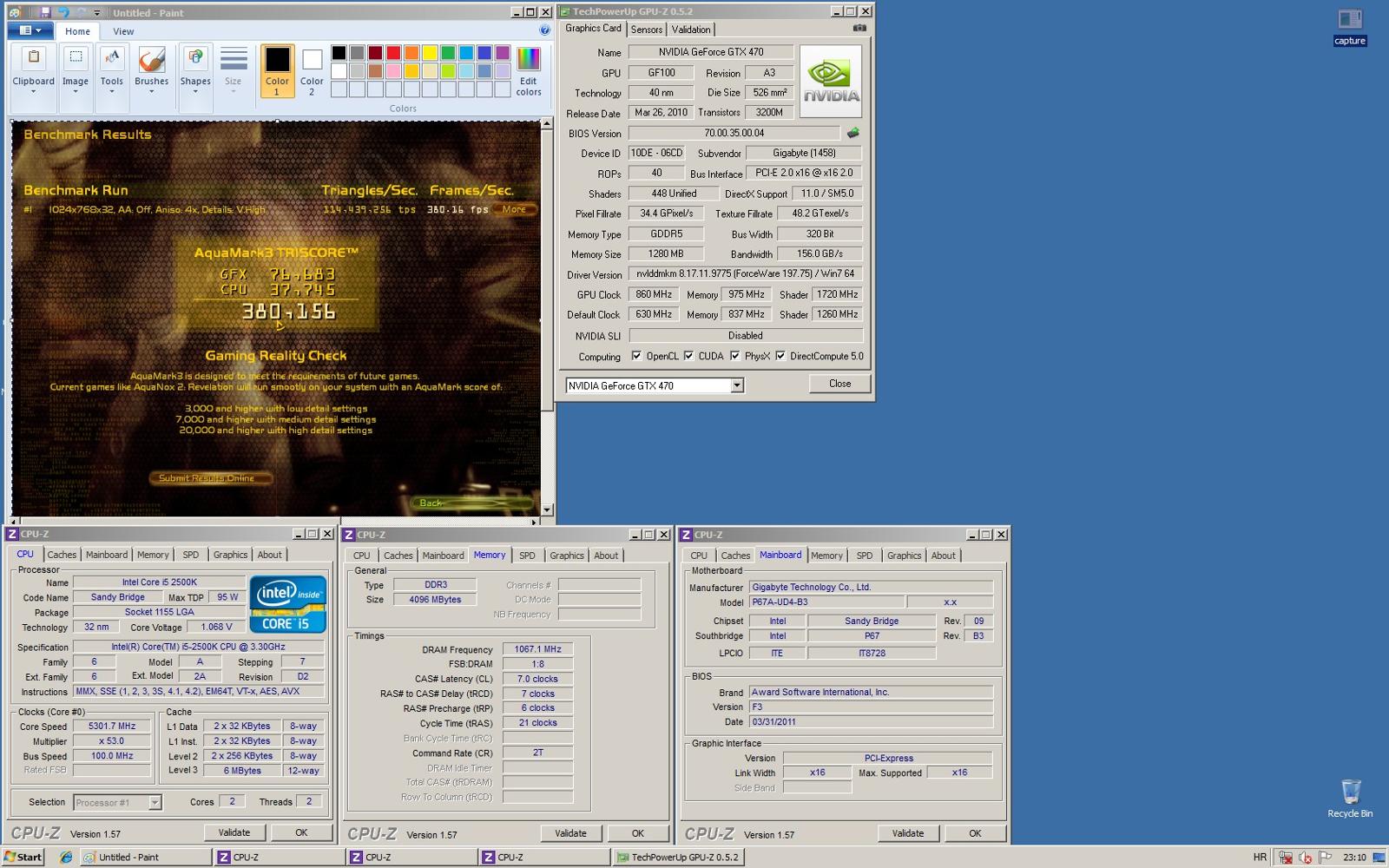Switch to Untitled - Paint in the taskbar
Viewport: 1389px width, 868px height.
146,857
